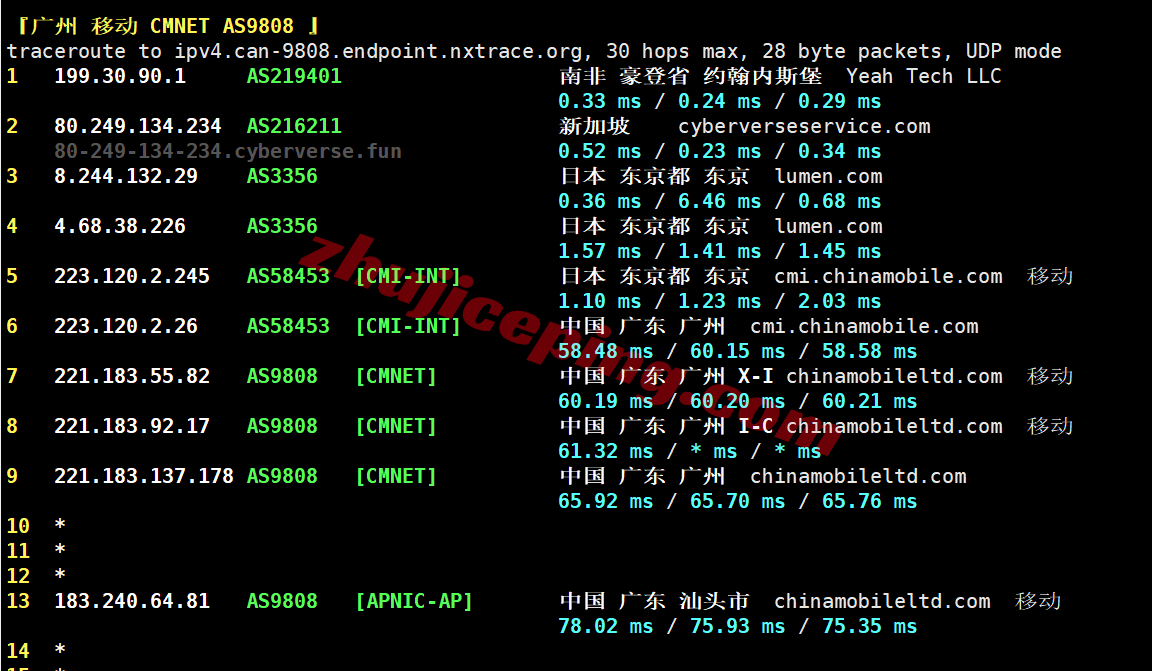This screenshot has width=1152, height=671.
Task: Click latency line 58.48 ms / 60.15 ms / 58.58 ms
Action: pos(738,351)
